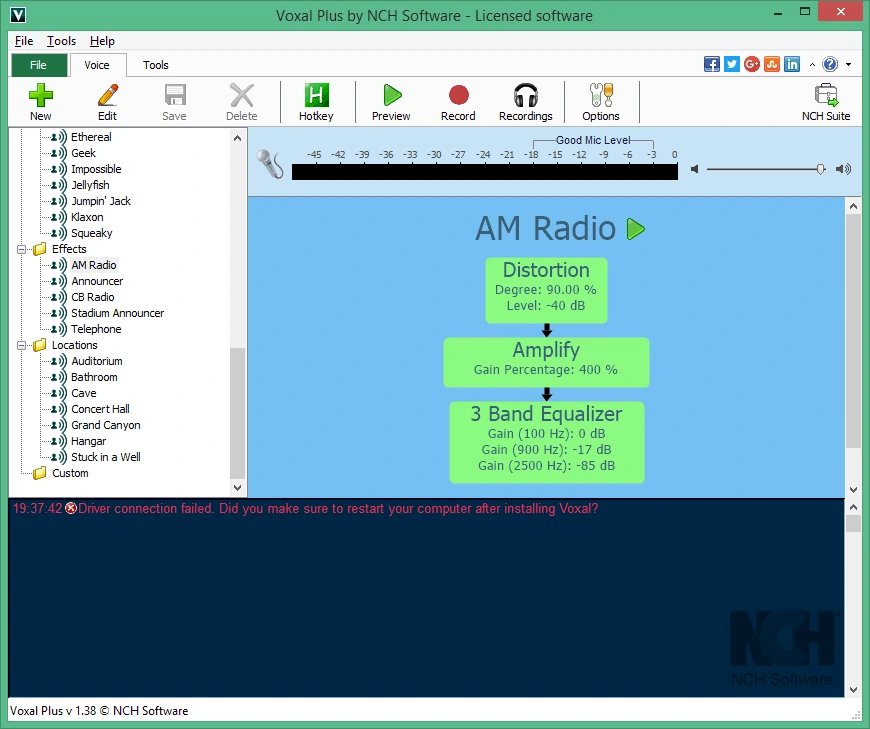Open Recordings headphones icon

pos(525,95)
